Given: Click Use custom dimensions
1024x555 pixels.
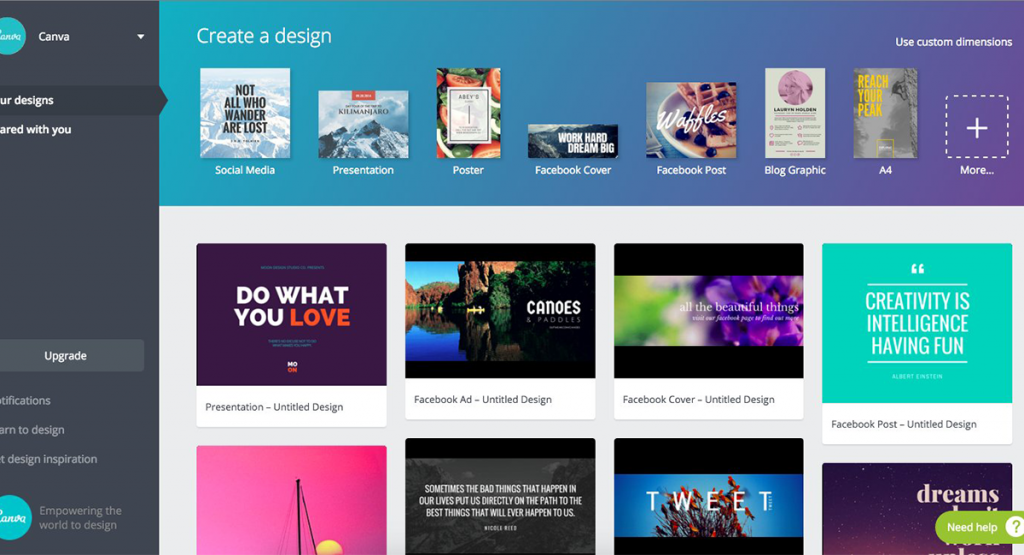Looking at the screenshot, I should click(x=953, y=42).
